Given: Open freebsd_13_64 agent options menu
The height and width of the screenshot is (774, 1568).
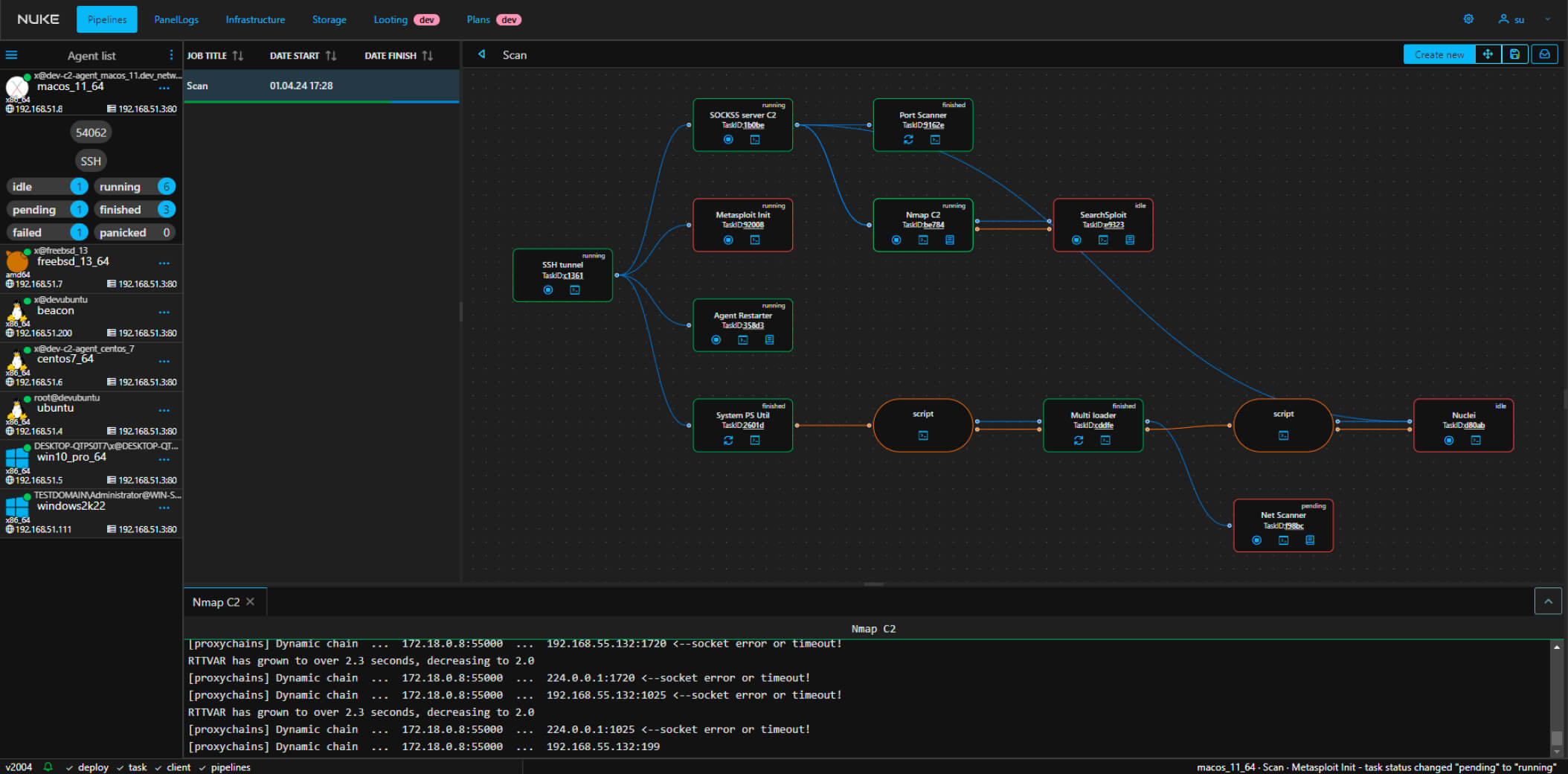Looking at the screenshot, I should click(164, 263).
